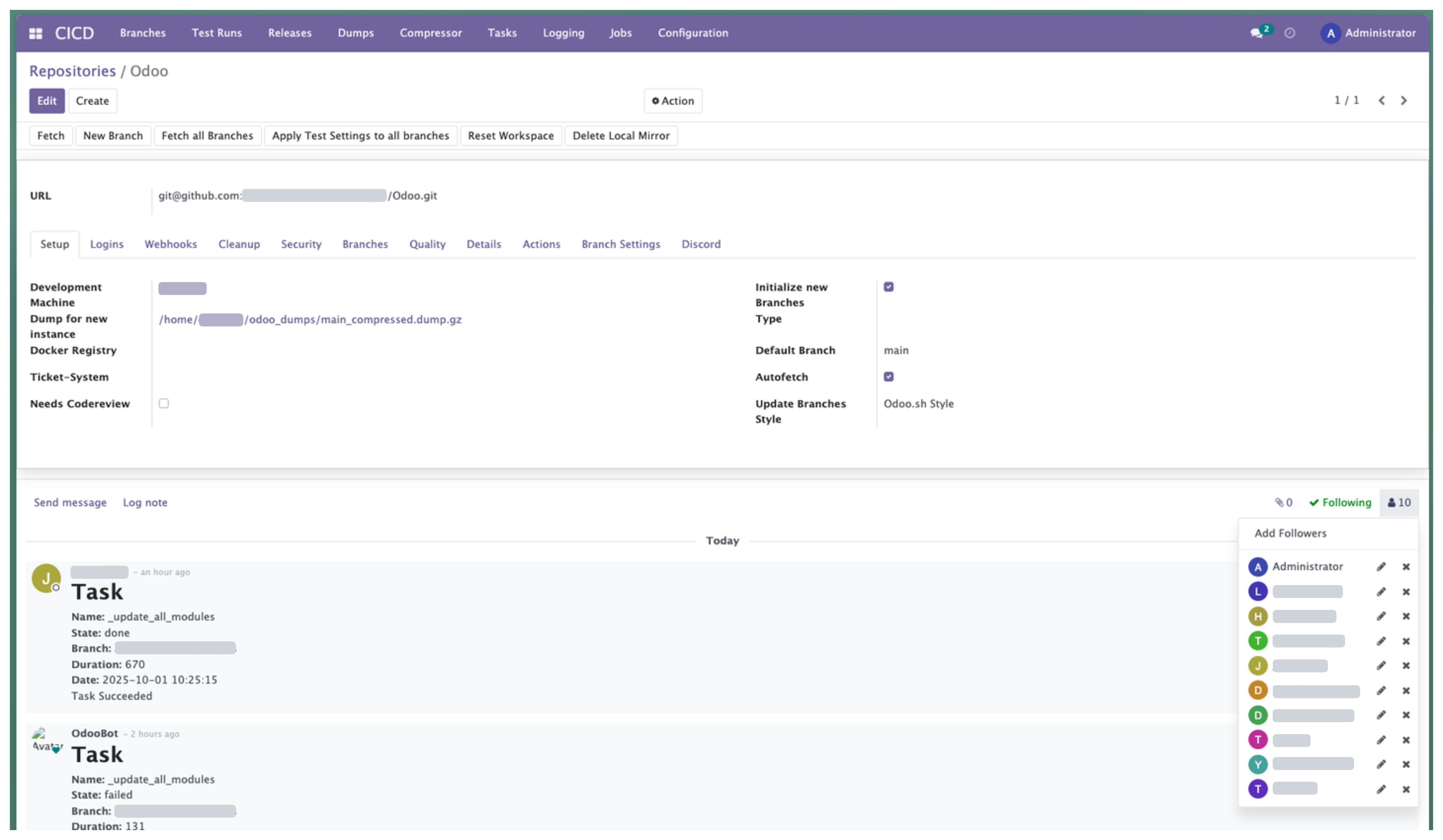The width and height of the screenshot is (1443, 840).
Task: Click the Log note link
Action: click(145, 503)
